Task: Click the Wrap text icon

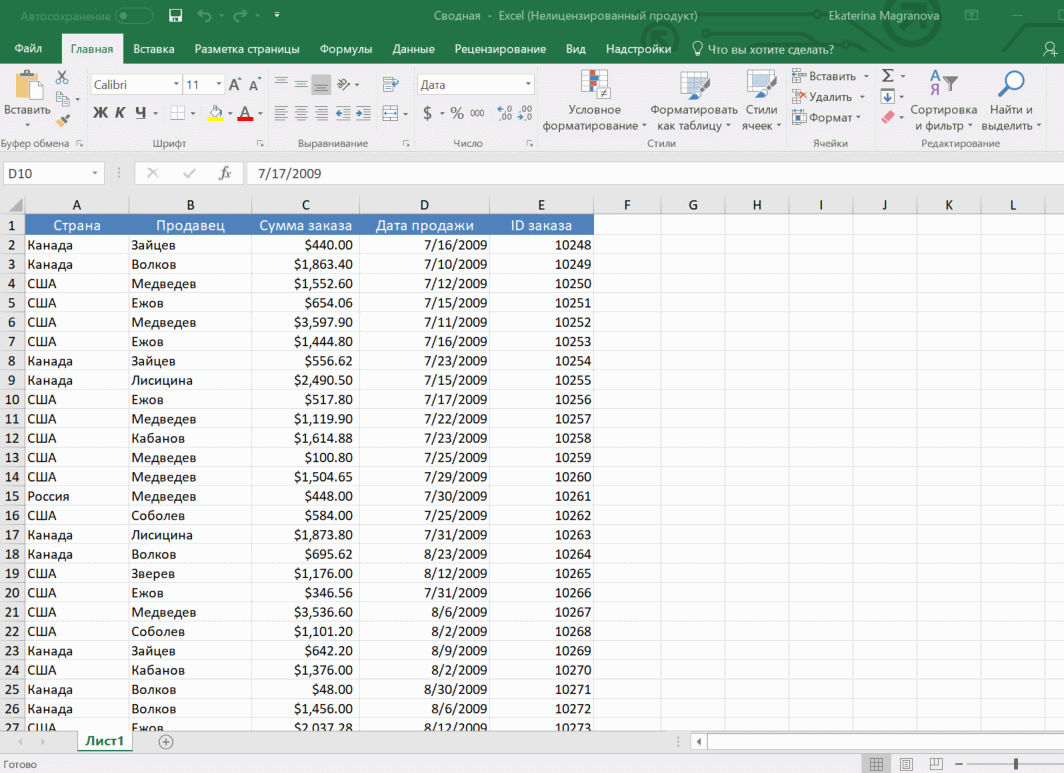Action: pyautogui.click(x=390, y=85)
